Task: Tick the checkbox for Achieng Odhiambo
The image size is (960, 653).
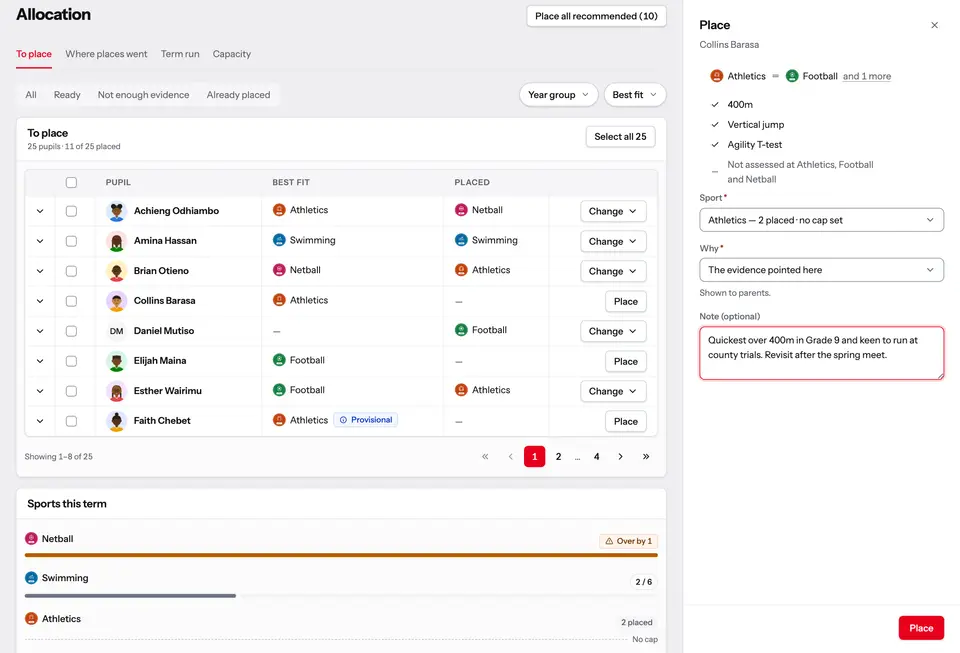Action: click(72, 211)
